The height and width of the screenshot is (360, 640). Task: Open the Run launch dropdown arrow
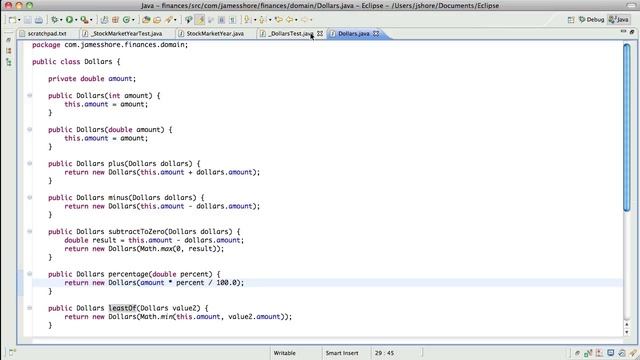76,20
